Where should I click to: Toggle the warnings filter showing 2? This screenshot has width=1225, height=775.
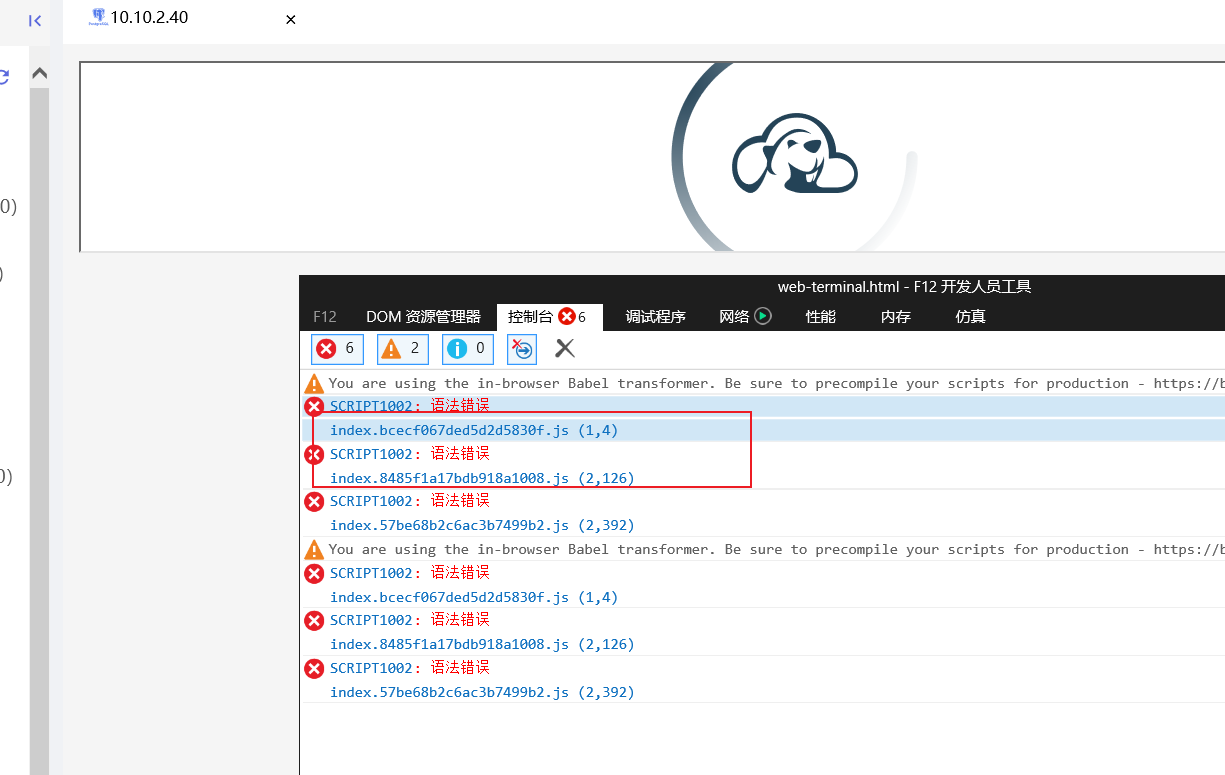(x=403, y=348)
